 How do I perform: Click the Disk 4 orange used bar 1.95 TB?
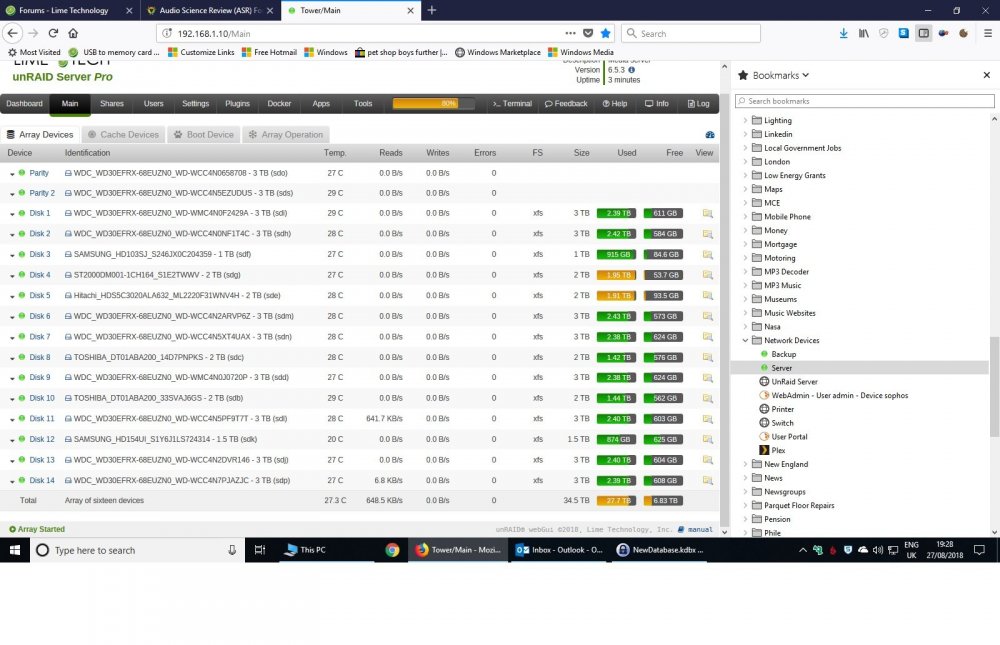pyautogui.click(x=616, y=275)
